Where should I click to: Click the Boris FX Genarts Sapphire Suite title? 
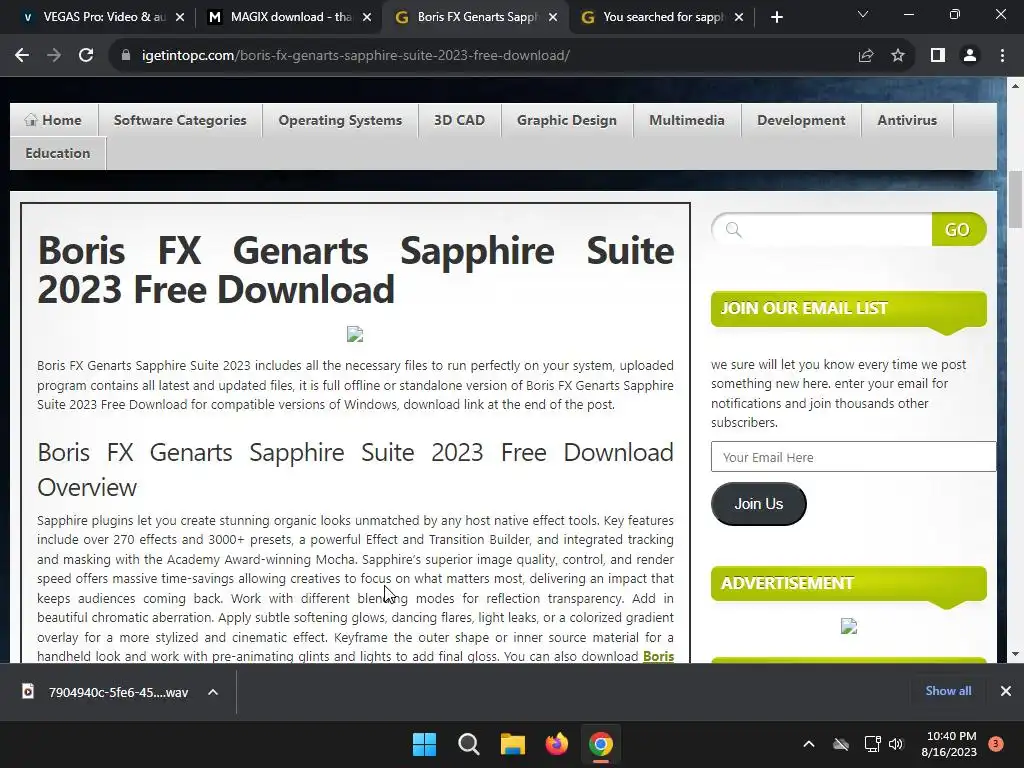[x=355, y=270]
